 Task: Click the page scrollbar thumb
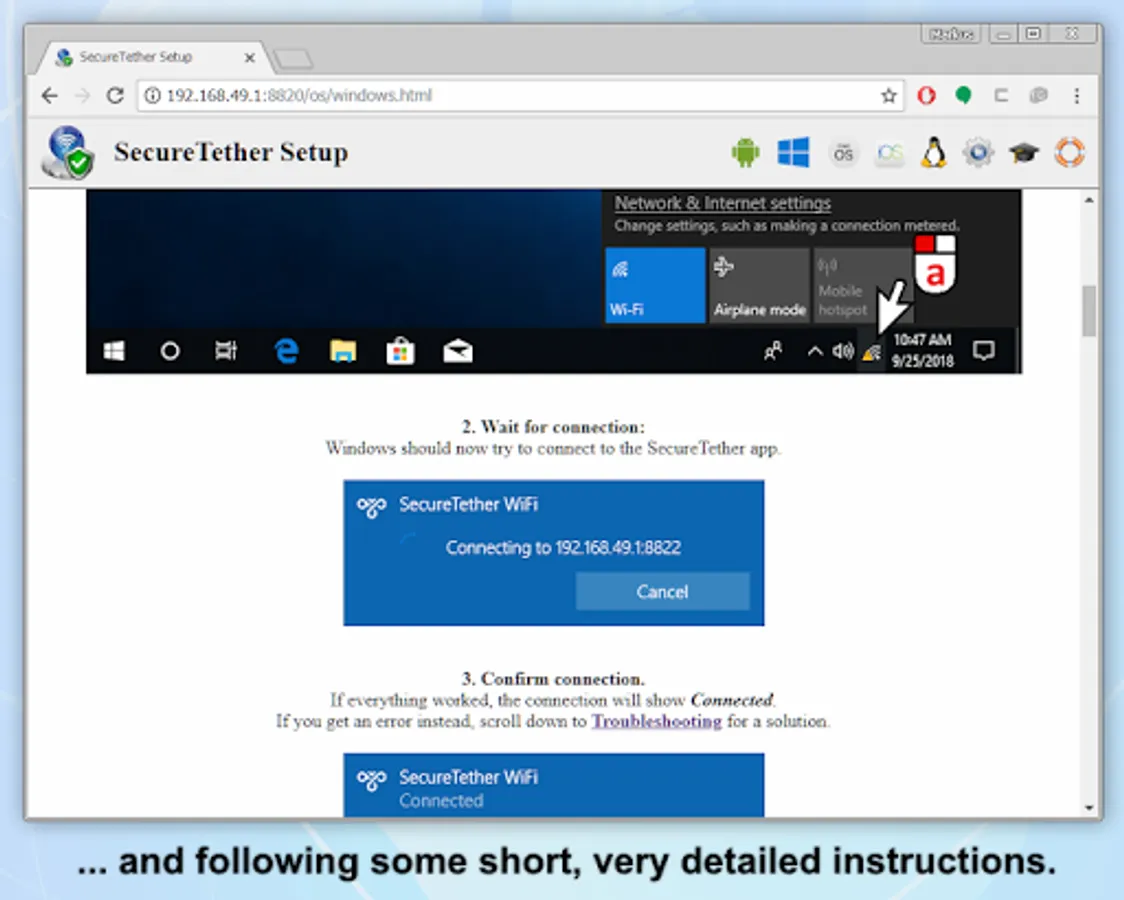point(1089,310)
